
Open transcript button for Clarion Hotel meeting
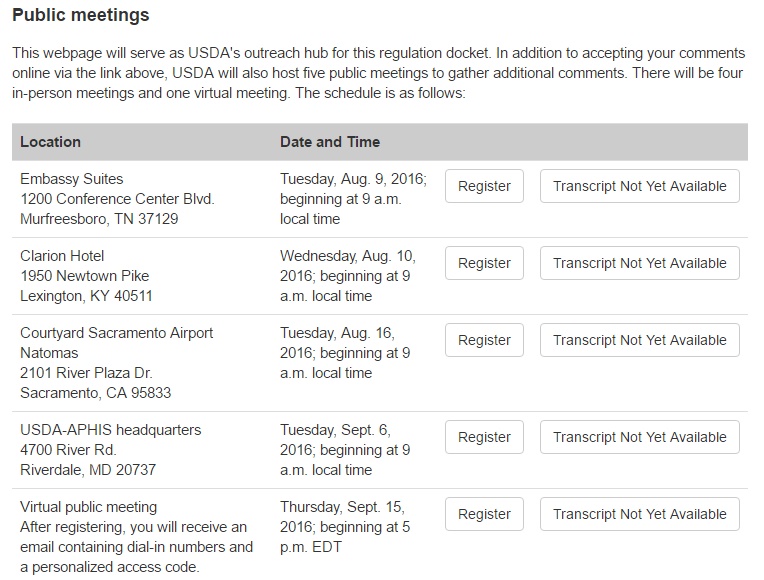(639, 263)
